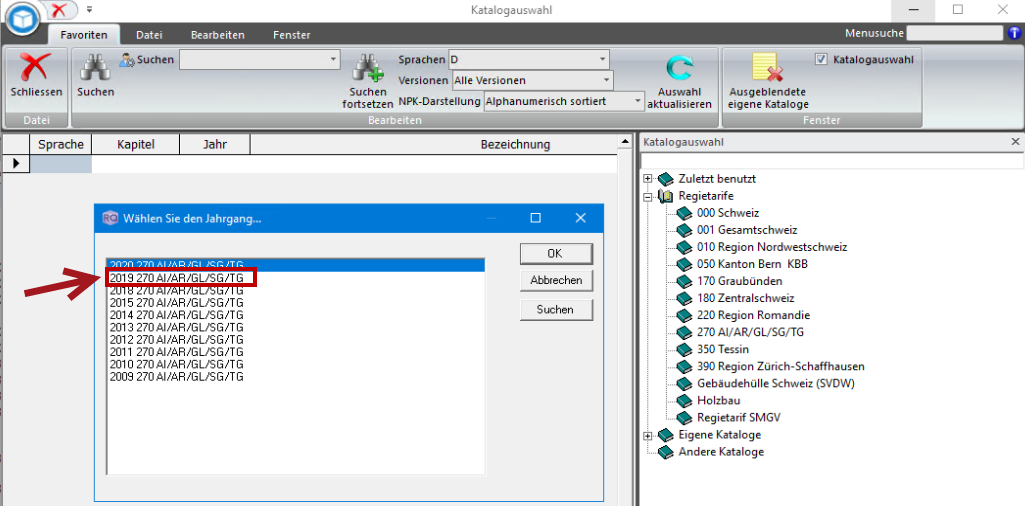Click the Abbrechen button in dialog
Viewport: 1025px width, 506px height.
556,280
